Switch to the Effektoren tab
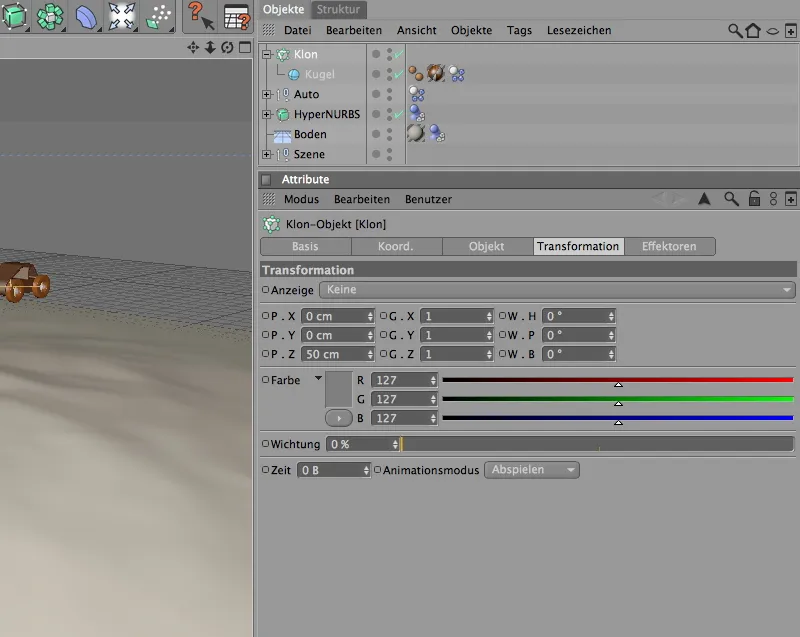 (669, 246)
